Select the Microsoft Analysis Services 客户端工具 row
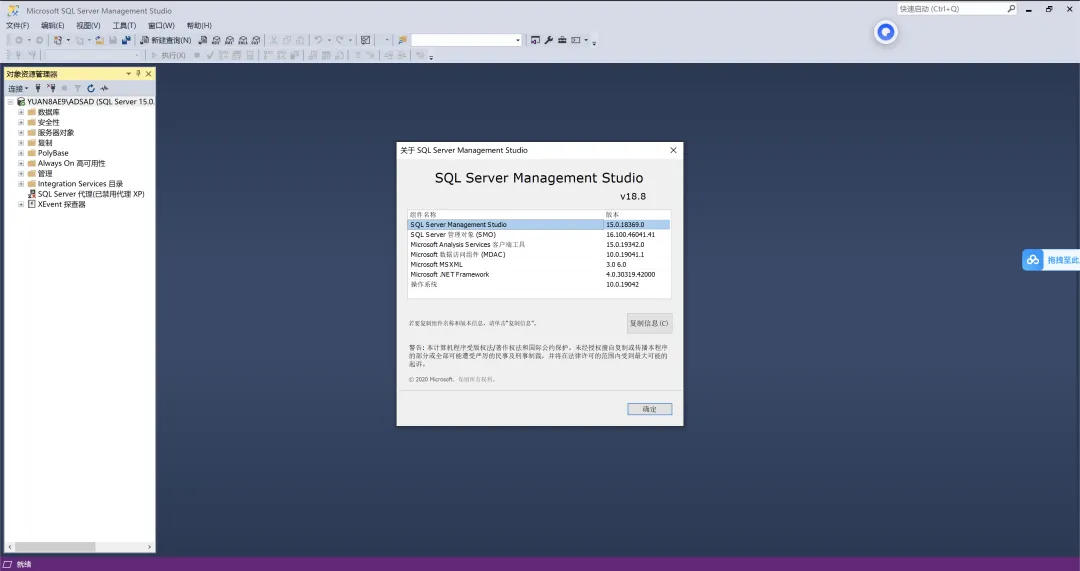This screenshot has width=1080, height=571. pos(539,245)
